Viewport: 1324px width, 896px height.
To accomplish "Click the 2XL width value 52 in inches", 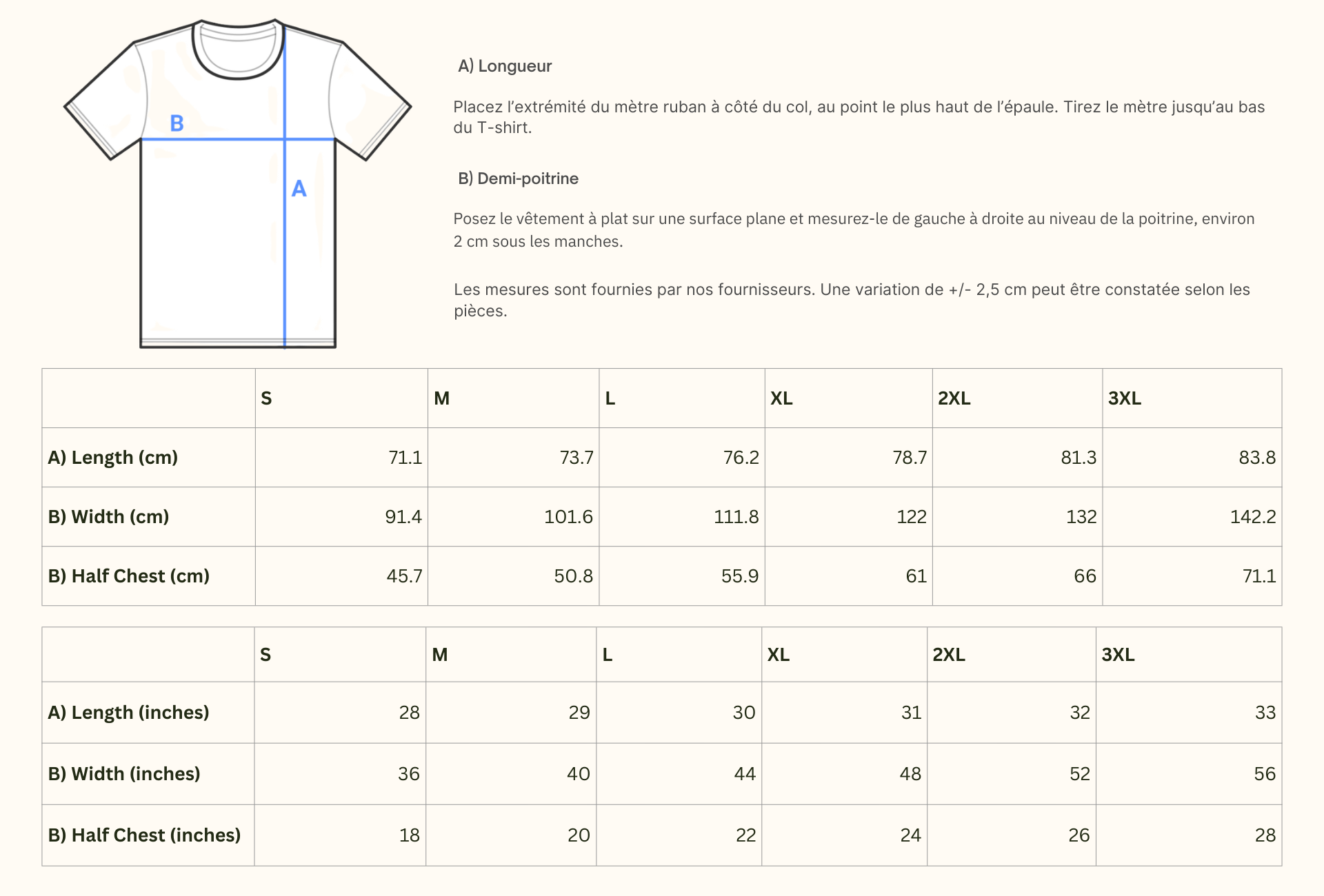I will pyautogui.click(x=1079, y=774).
